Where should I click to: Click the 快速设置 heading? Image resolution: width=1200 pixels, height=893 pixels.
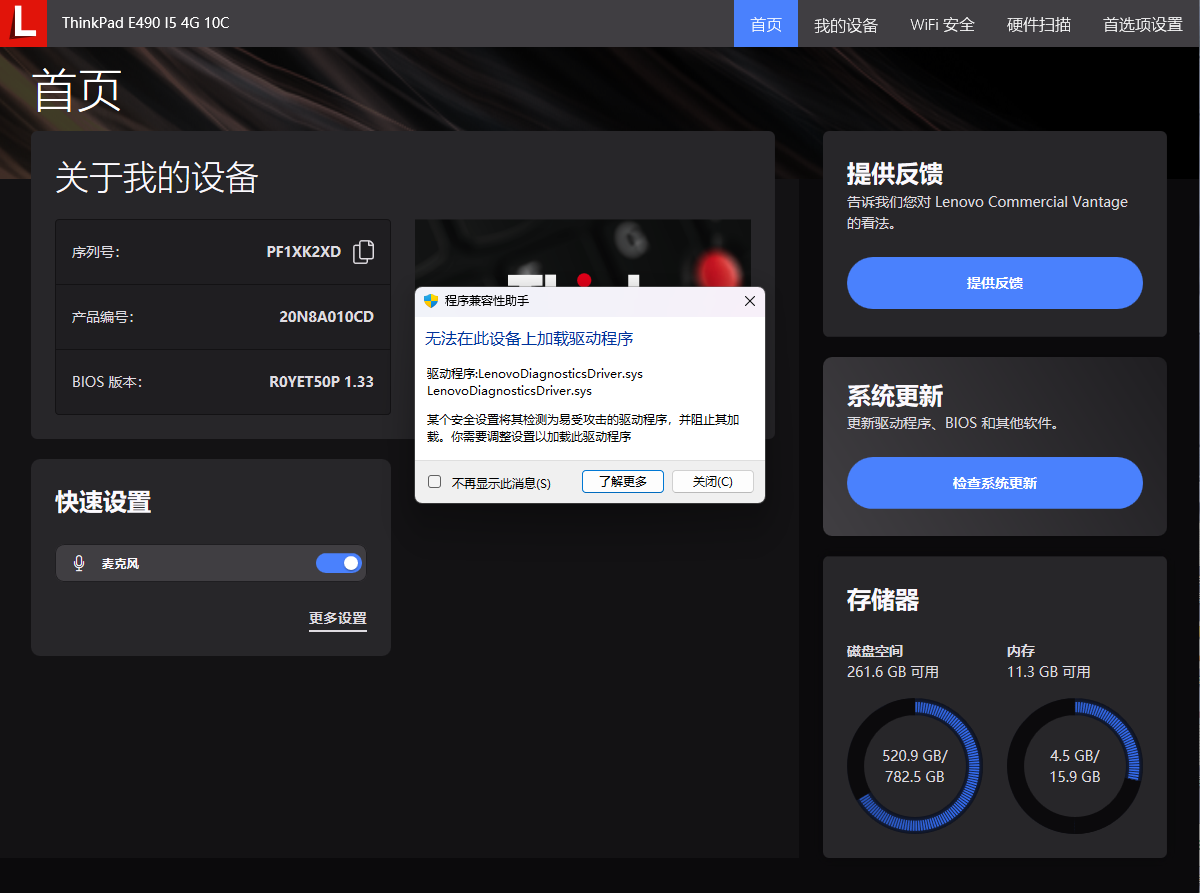[103, 502]
